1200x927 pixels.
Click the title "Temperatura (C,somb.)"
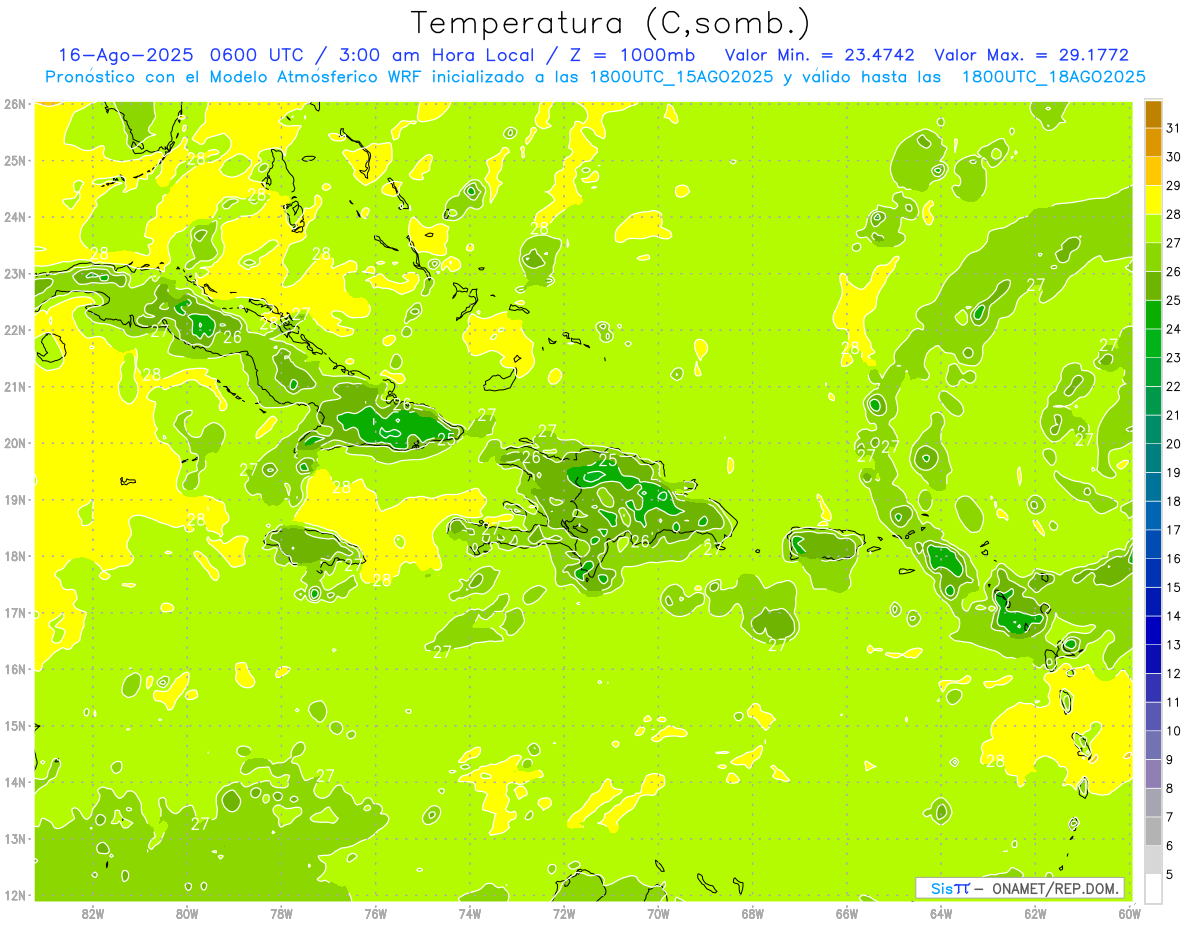tap(610, 23)
